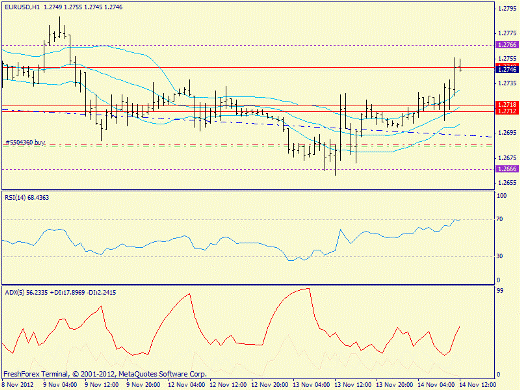Click the 14 Nov 12:00 time label

pyautogui.click(x=477, y=385)
